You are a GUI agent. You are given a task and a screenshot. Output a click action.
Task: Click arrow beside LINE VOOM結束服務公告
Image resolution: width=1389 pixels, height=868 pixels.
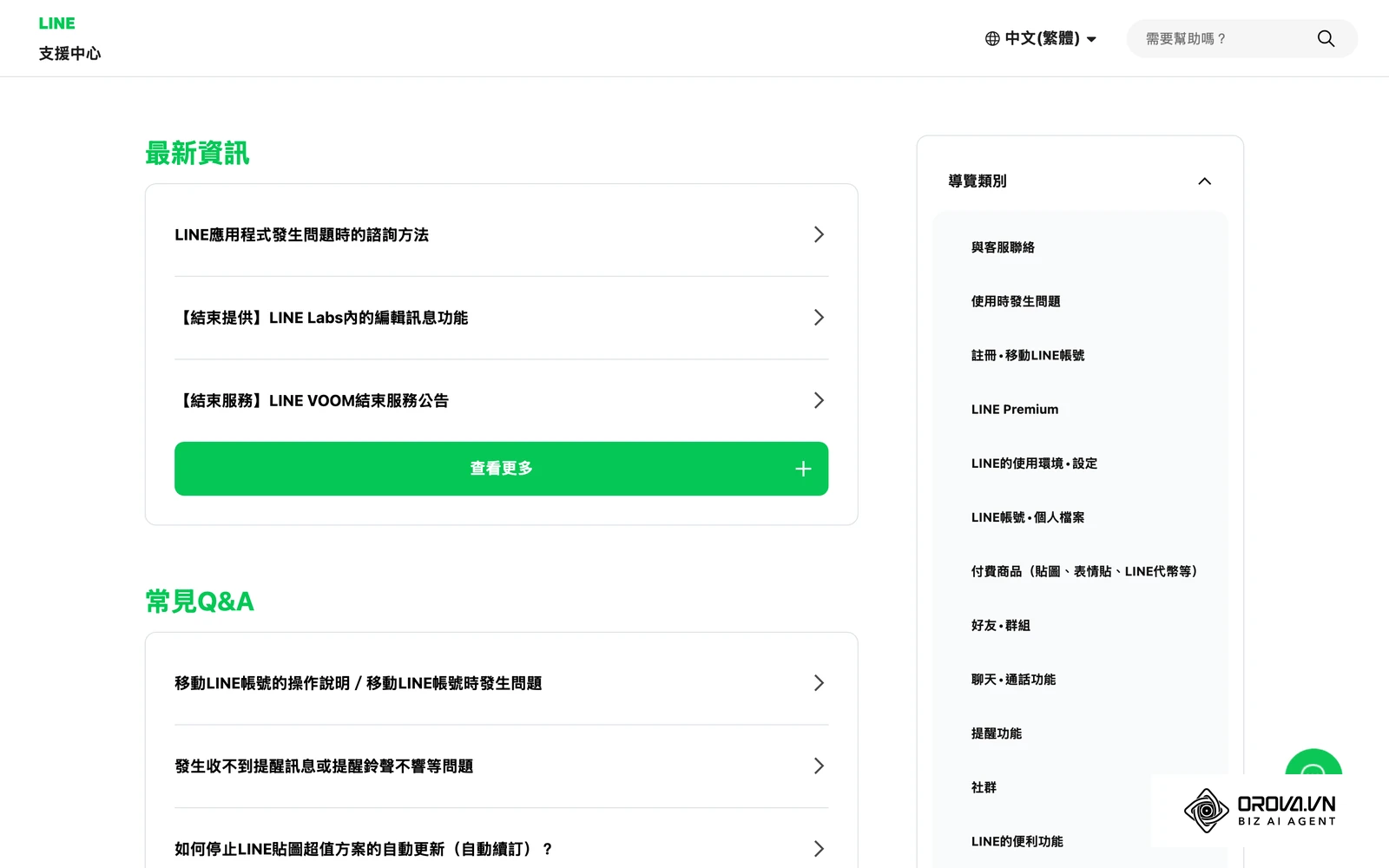819,400
